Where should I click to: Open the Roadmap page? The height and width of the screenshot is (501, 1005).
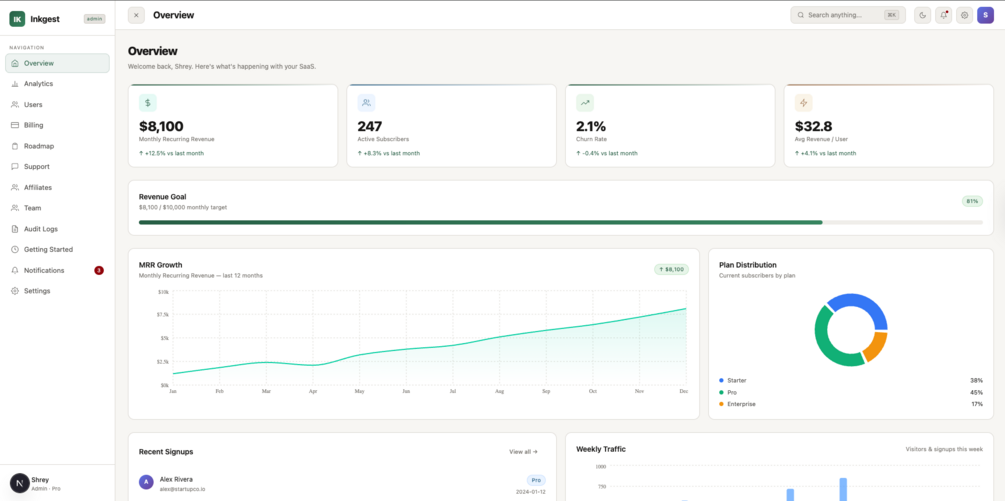coord(57,146)
